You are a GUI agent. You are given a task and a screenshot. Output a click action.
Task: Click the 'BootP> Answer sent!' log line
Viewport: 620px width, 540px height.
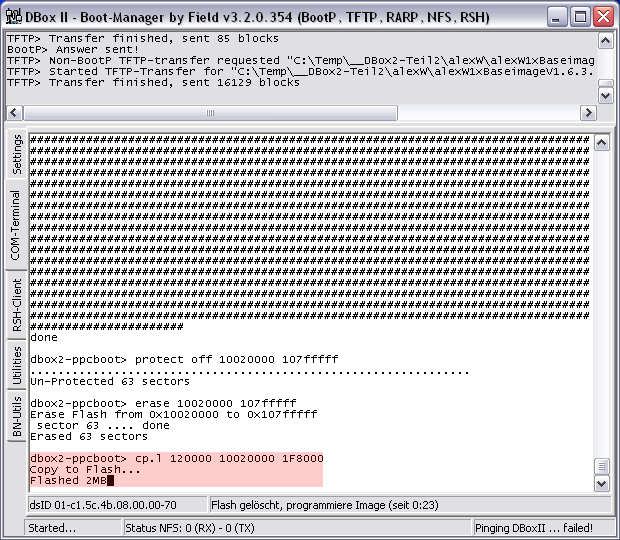(x=73, y=49)
